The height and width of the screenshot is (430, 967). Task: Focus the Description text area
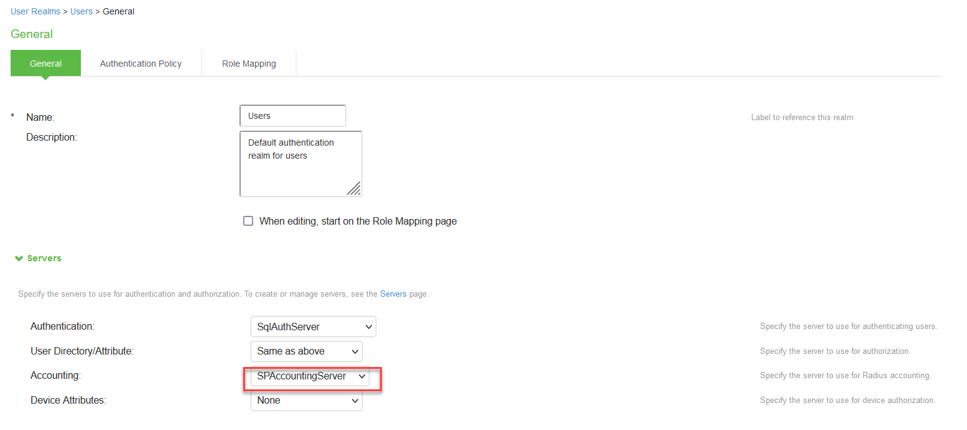(300, 163)
